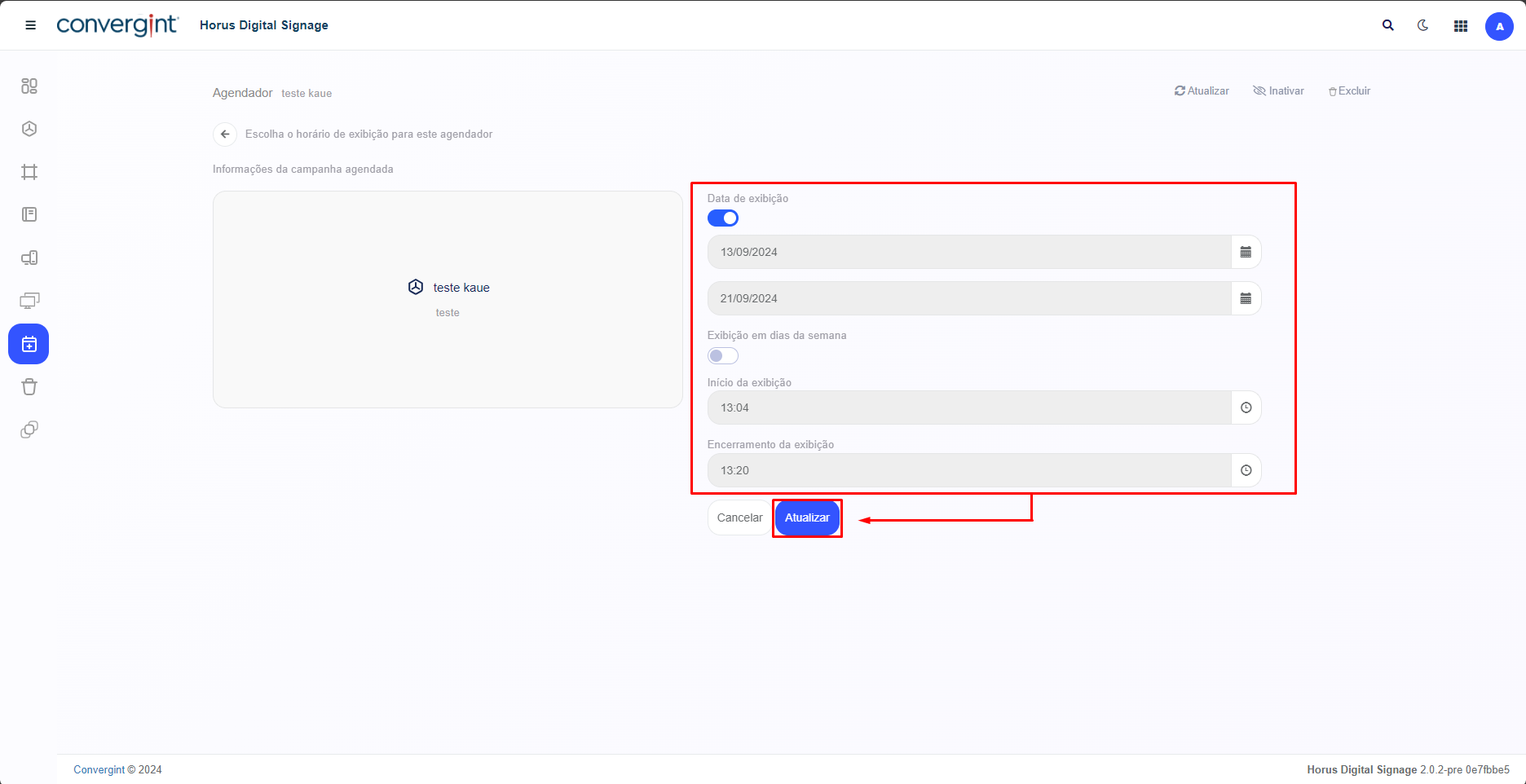
Task: Click Inativar in the top actions
Action: [1278, 91]
